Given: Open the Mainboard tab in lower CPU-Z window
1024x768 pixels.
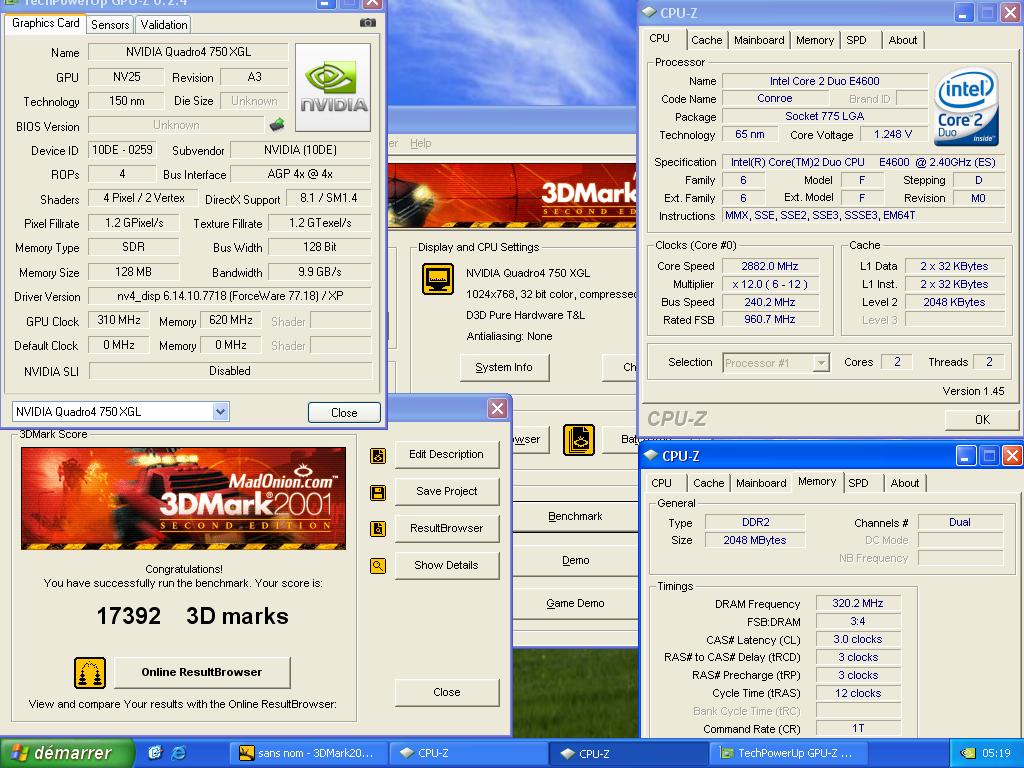Looking at the screenshot, I should pyautogui.click(x=761, y=483).
